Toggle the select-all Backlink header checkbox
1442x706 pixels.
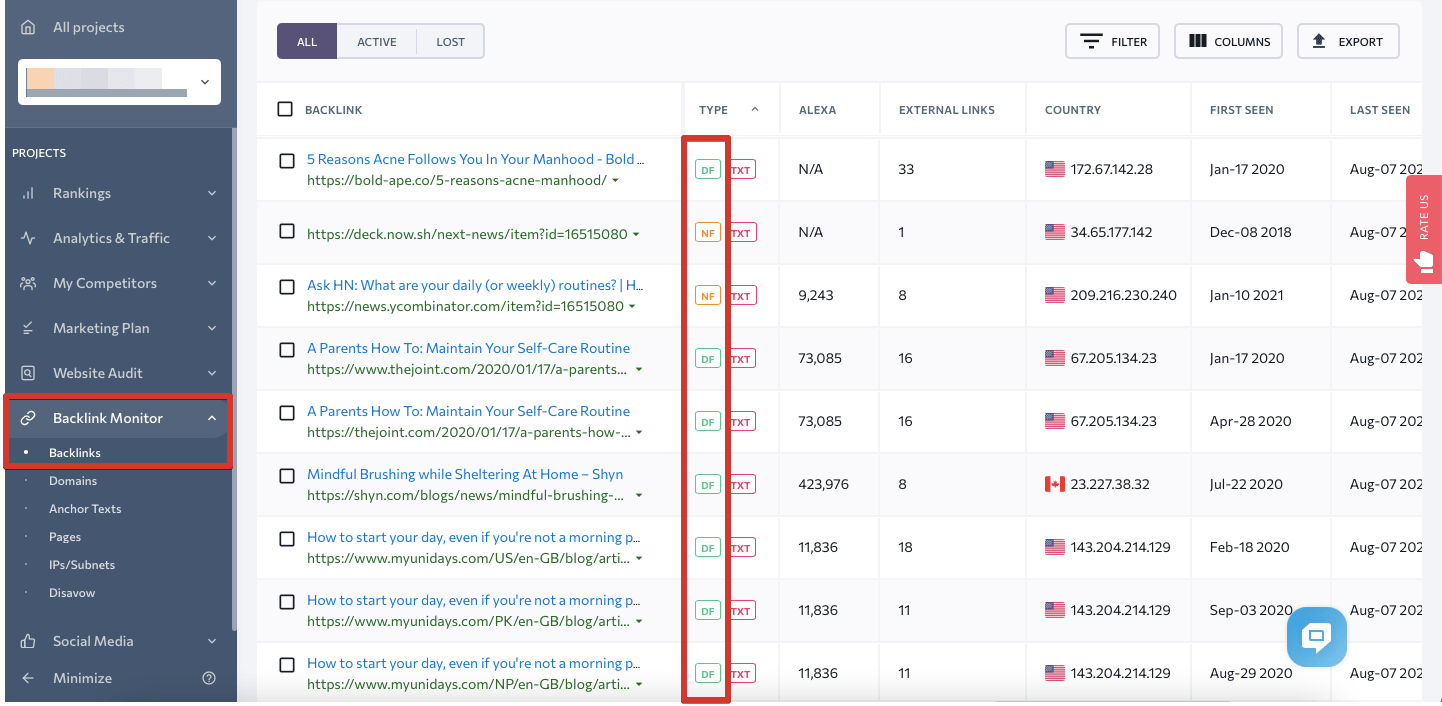click(285, 109)
